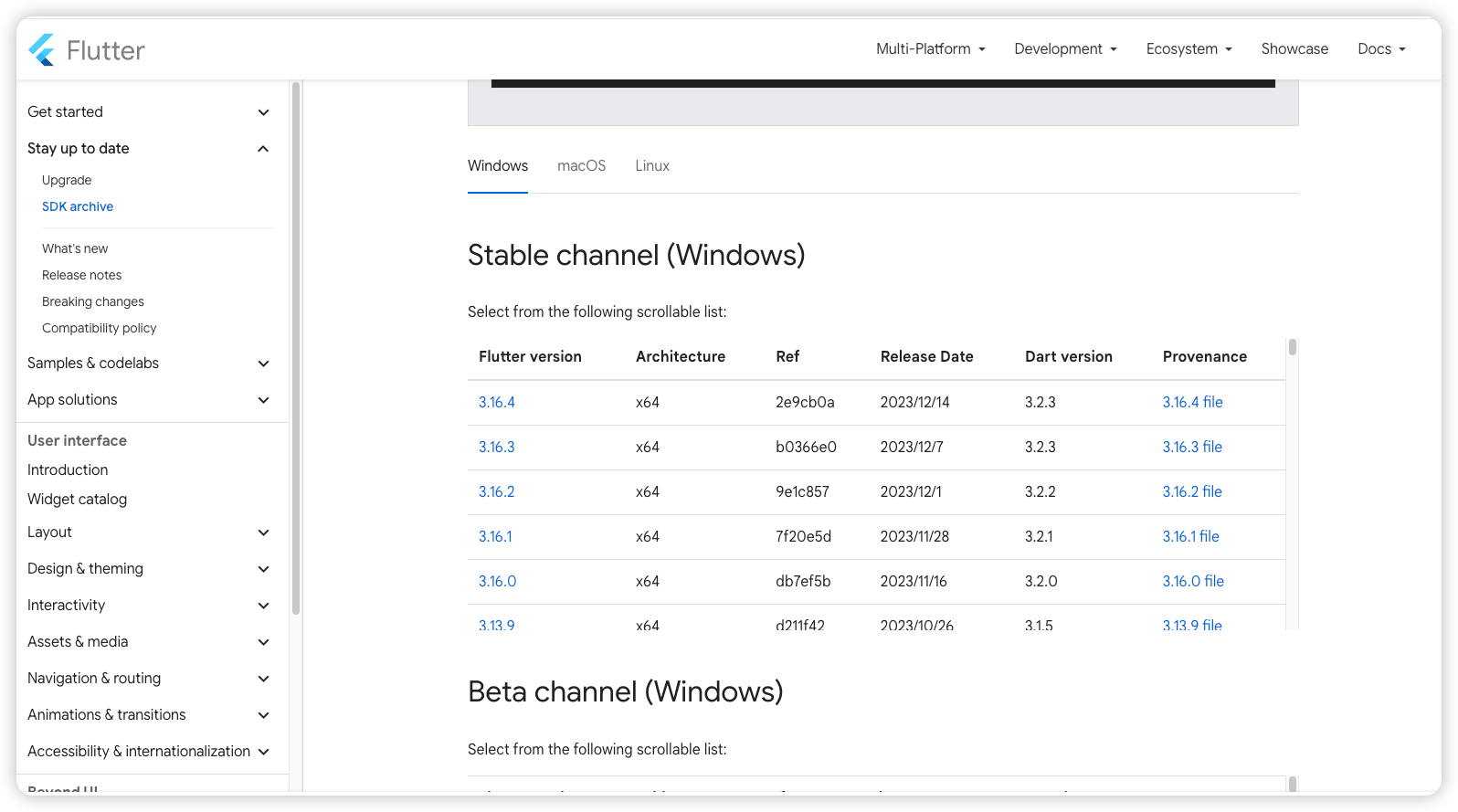The width and height of the screenshot is (1458, 812).
Task: Download Flutter version 3.16.0
Action: (498, 581)
